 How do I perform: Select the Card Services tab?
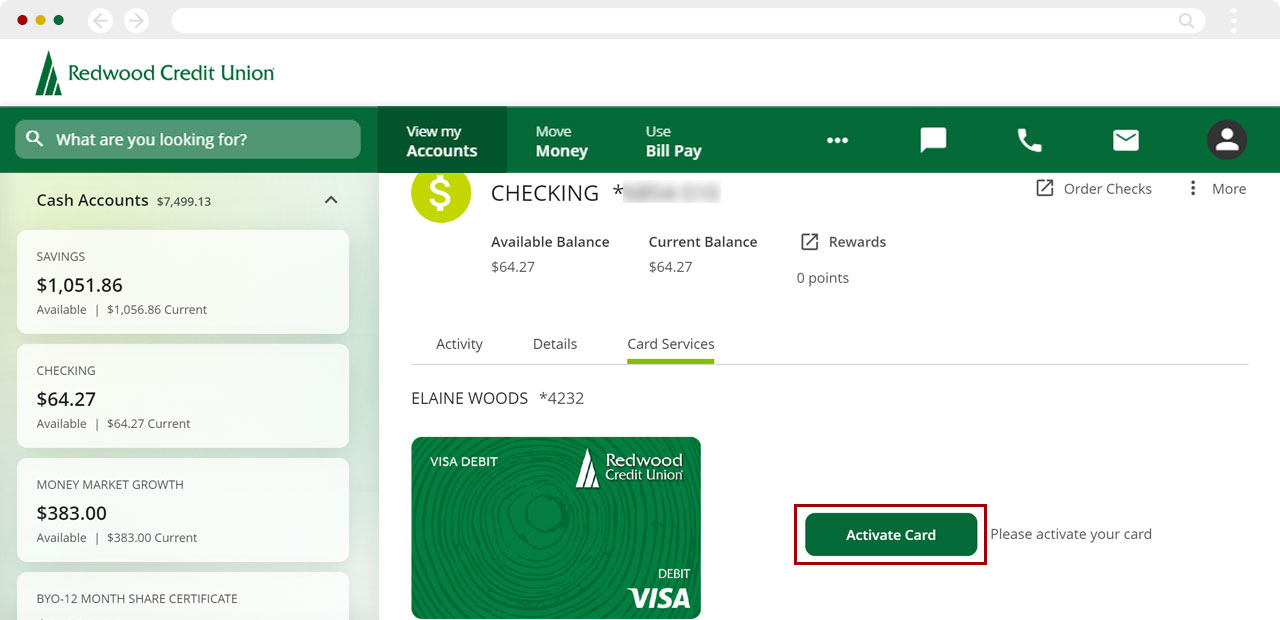671,344
